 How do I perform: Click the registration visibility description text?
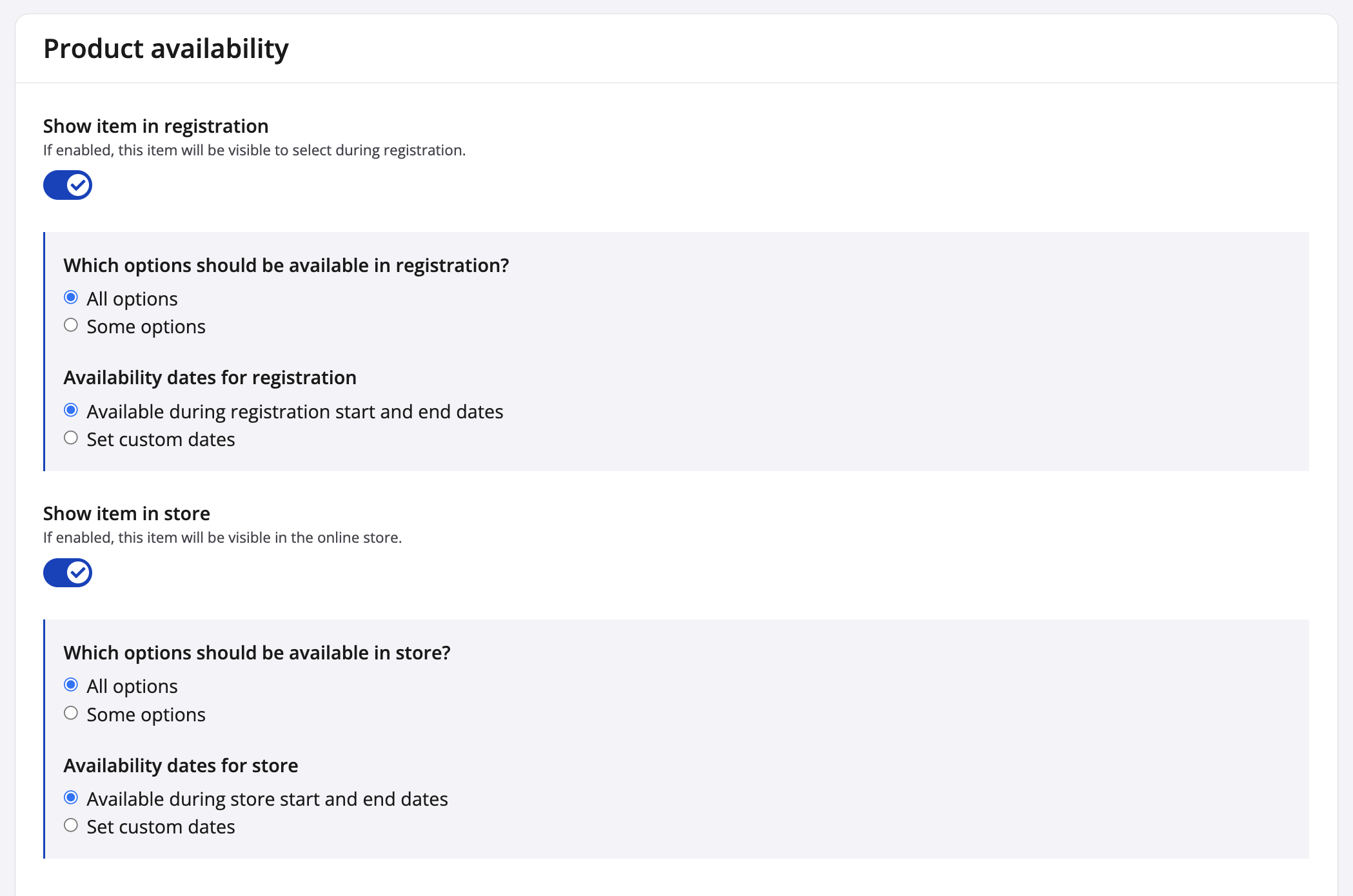click(254, 150)
